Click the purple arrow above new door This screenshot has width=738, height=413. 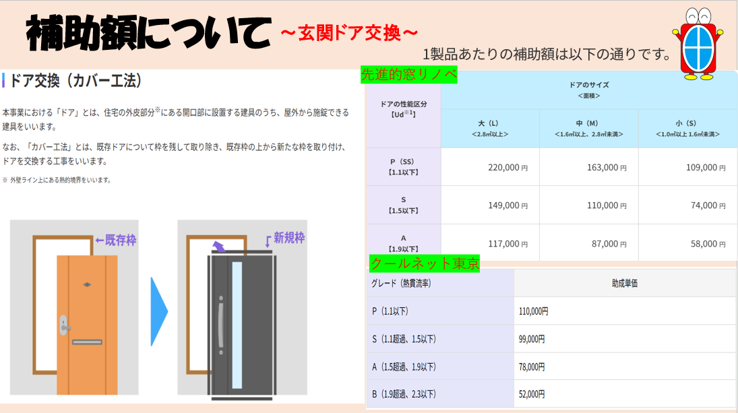[218, 246]
